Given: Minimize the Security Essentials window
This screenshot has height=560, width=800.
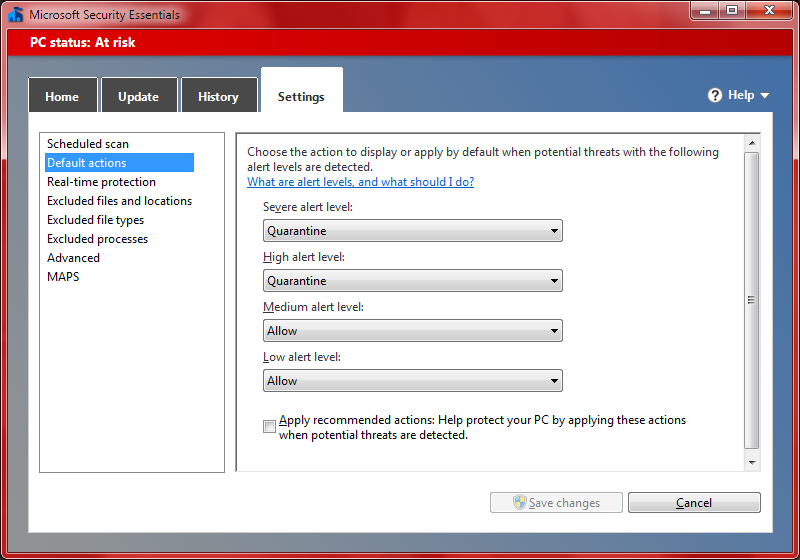Looking at the screenshot, I should 705,10.
